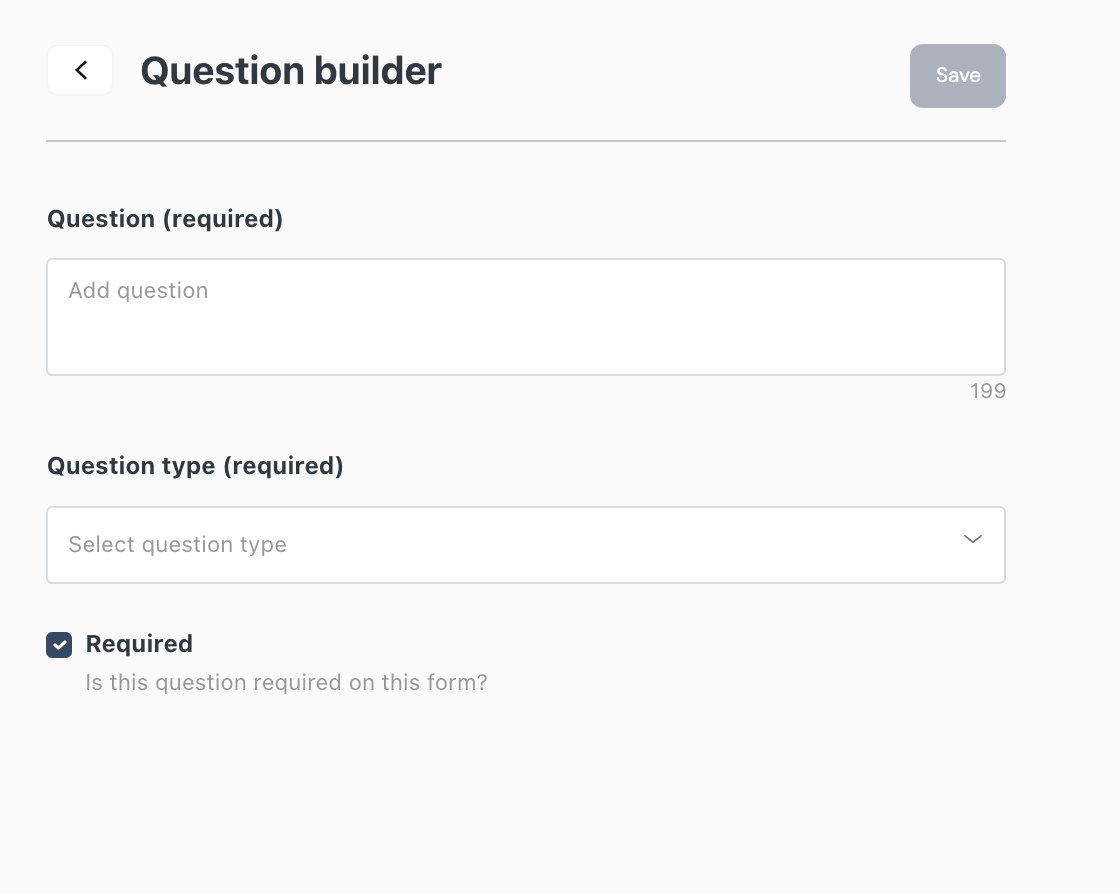This screenshot has height=894, width=1120.
Task: Uncheck the Required checkbox
Action: pyautogui.click(x=59, y=645)
